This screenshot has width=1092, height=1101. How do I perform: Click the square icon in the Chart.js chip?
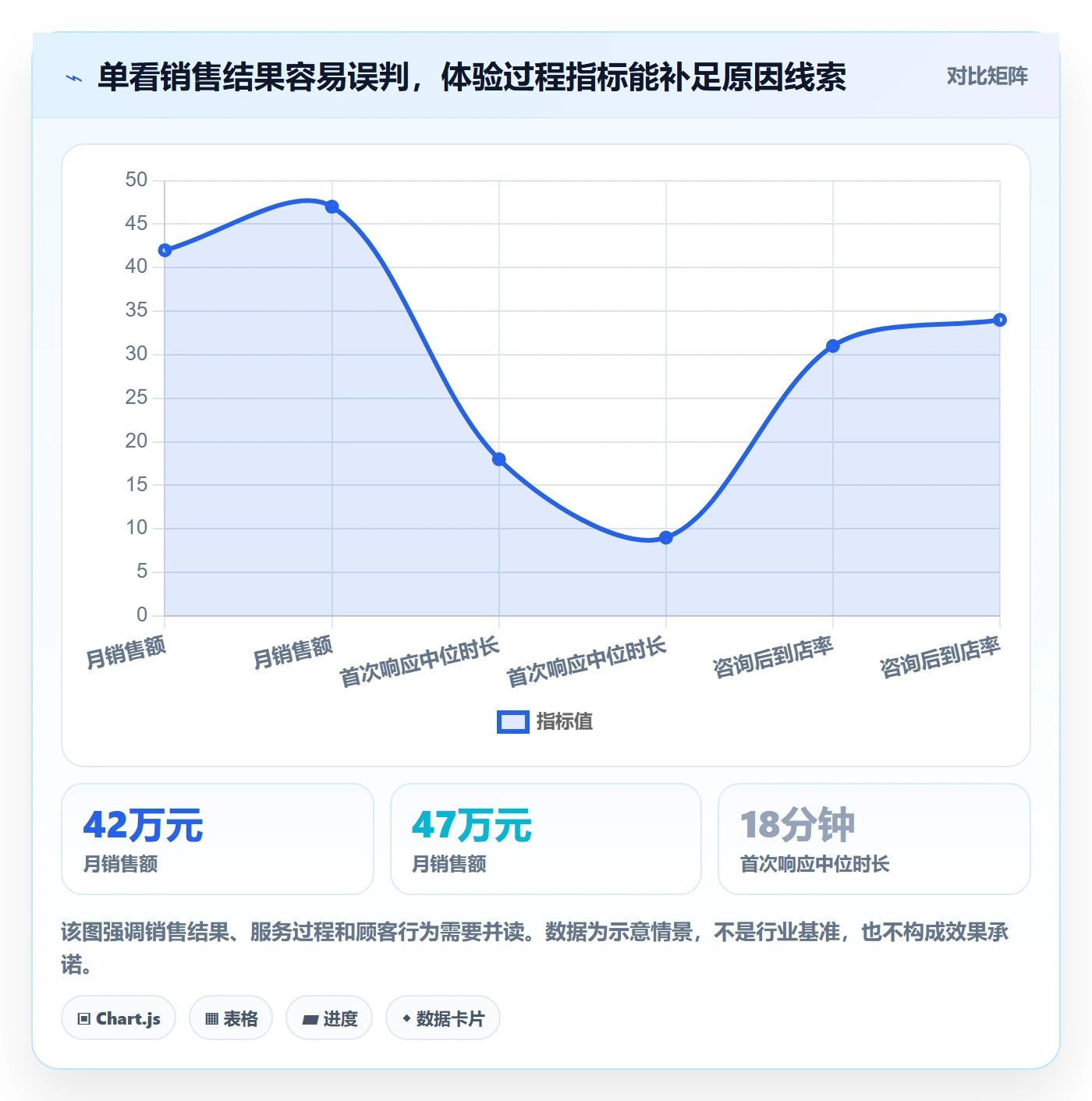pos(84,1019)
